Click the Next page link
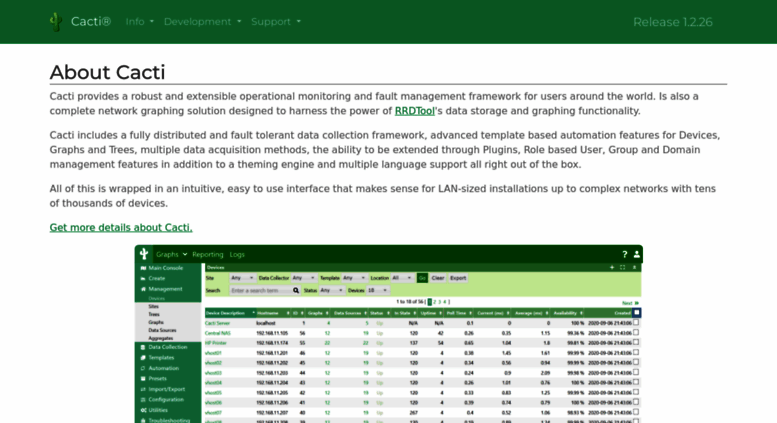 (x=630, y=303)
